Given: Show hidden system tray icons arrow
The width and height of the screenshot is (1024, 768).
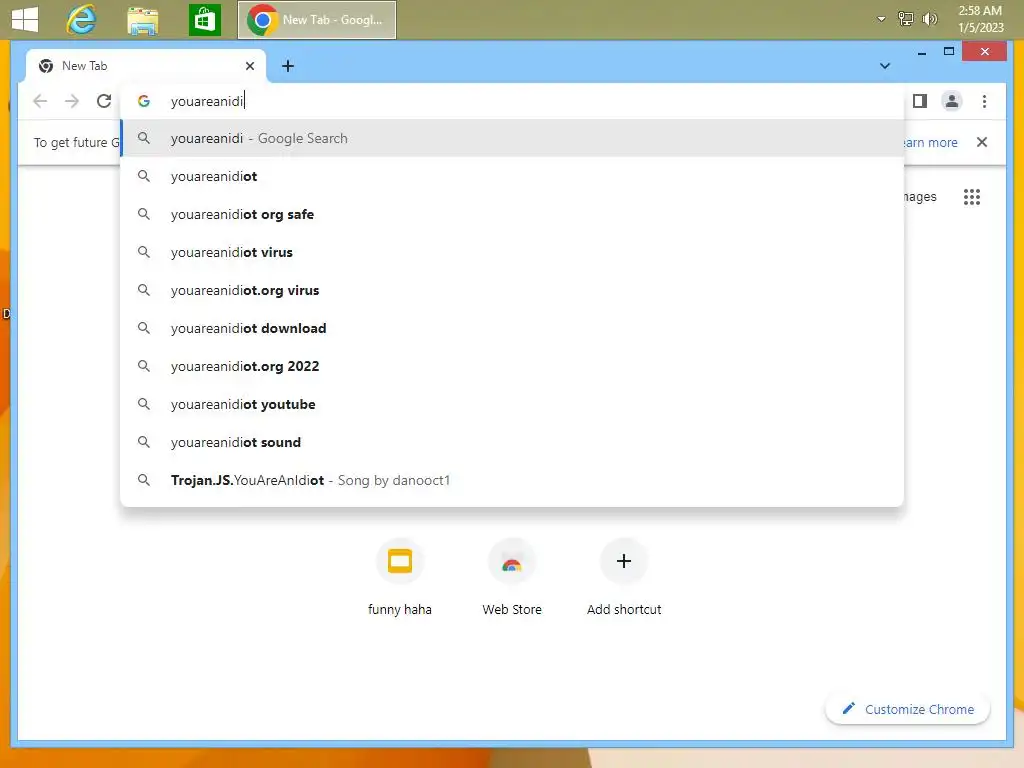Looking at the screenshot, I should 881,19.
